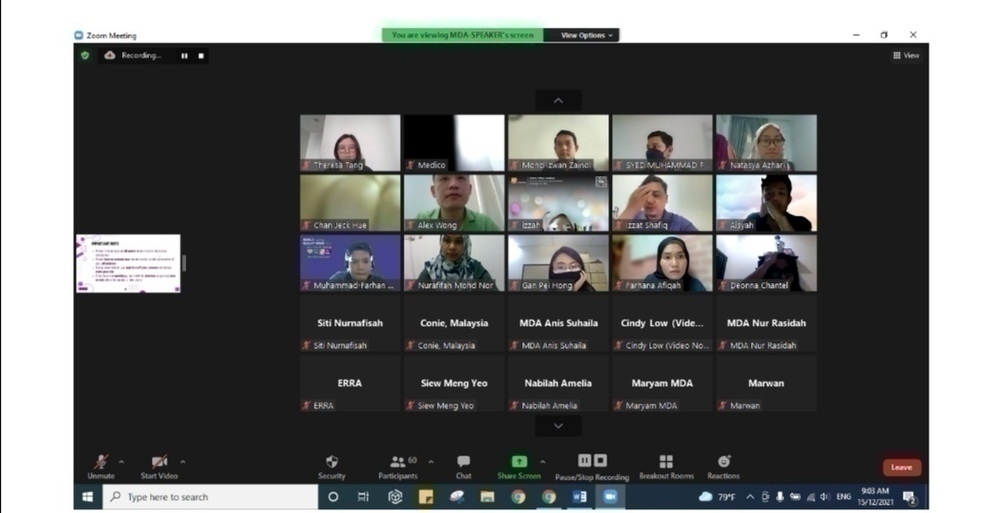Unmute the microphone
1000x513 pixels.
(x=101, y=462)
